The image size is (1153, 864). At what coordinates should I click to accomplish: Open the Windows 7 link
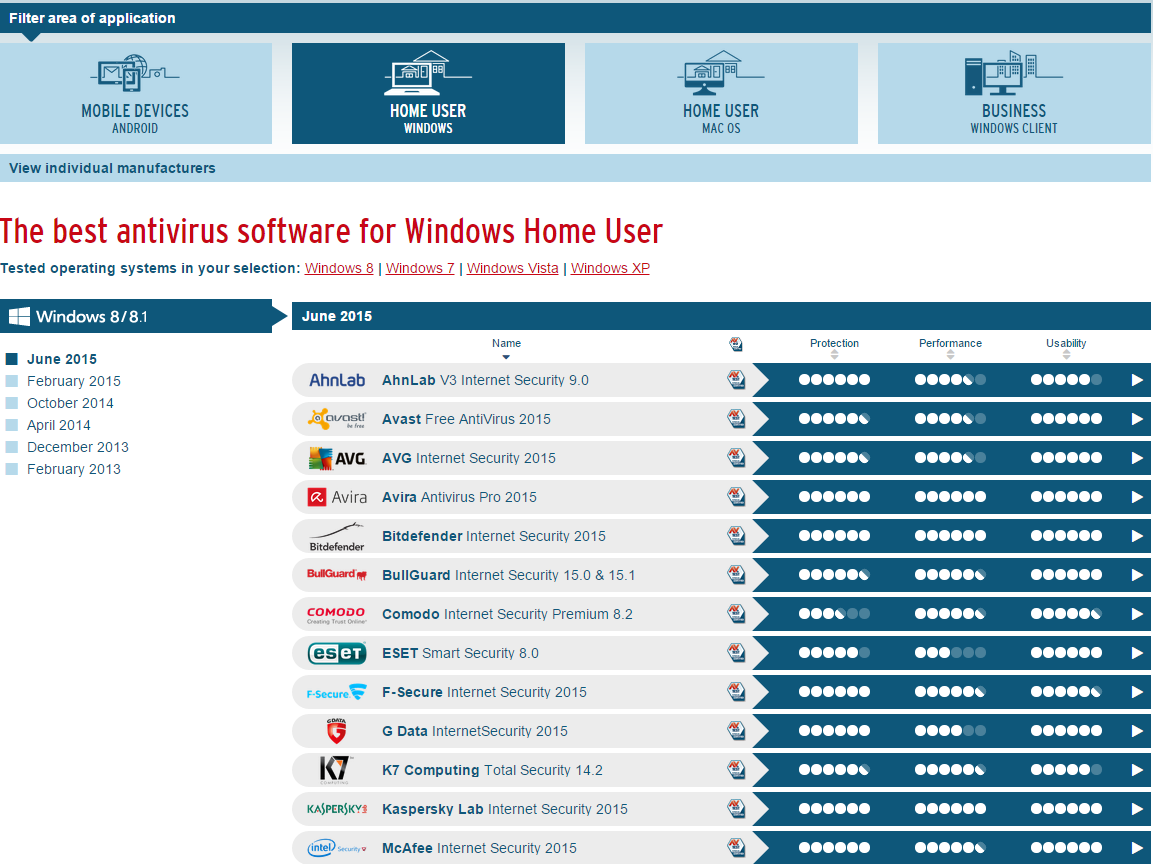[420, 268]
